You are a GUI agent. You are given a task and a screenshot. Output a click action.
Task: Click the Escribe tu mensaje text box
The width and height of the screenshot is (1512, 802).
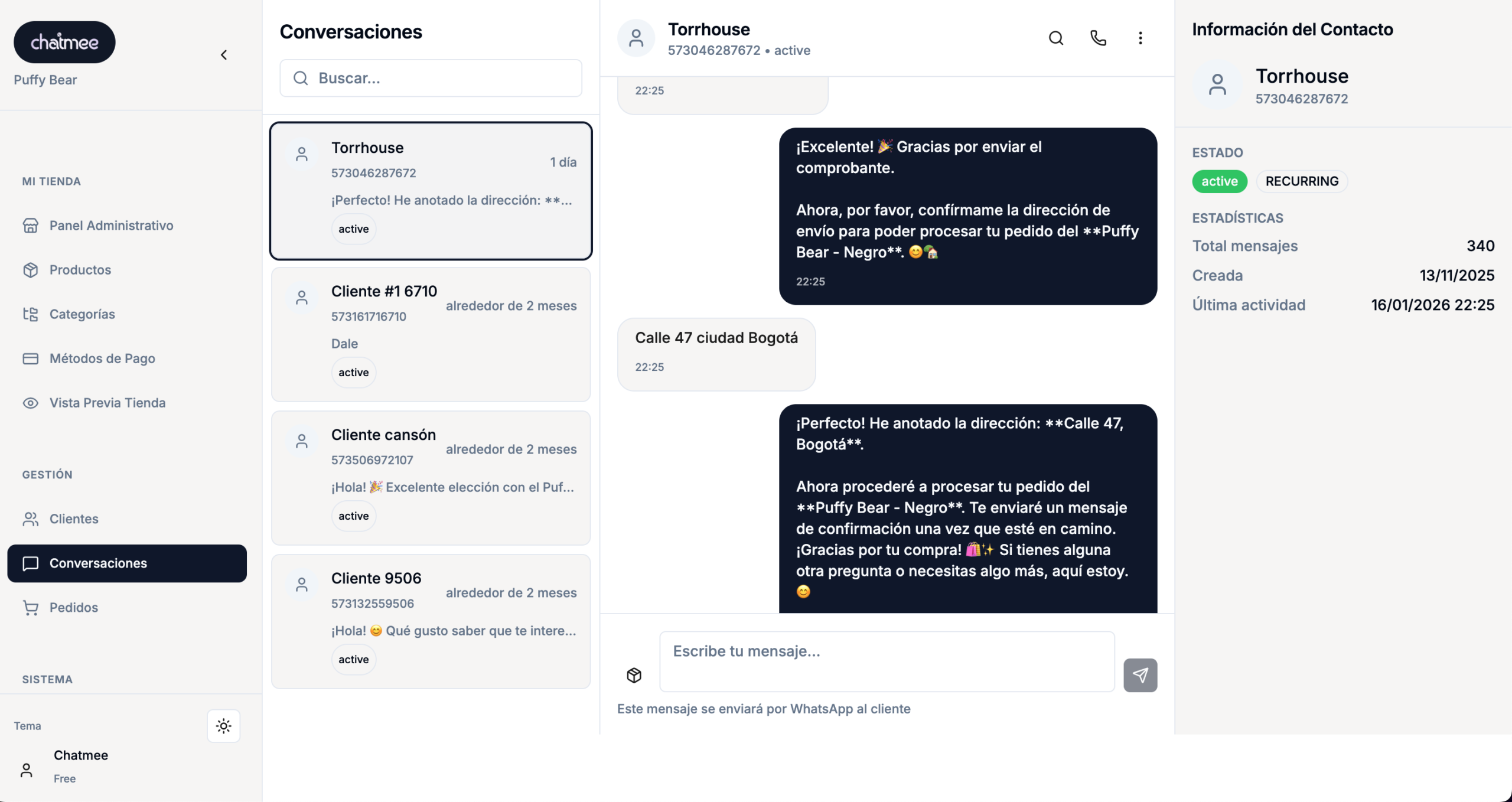(x=887, y=661)
